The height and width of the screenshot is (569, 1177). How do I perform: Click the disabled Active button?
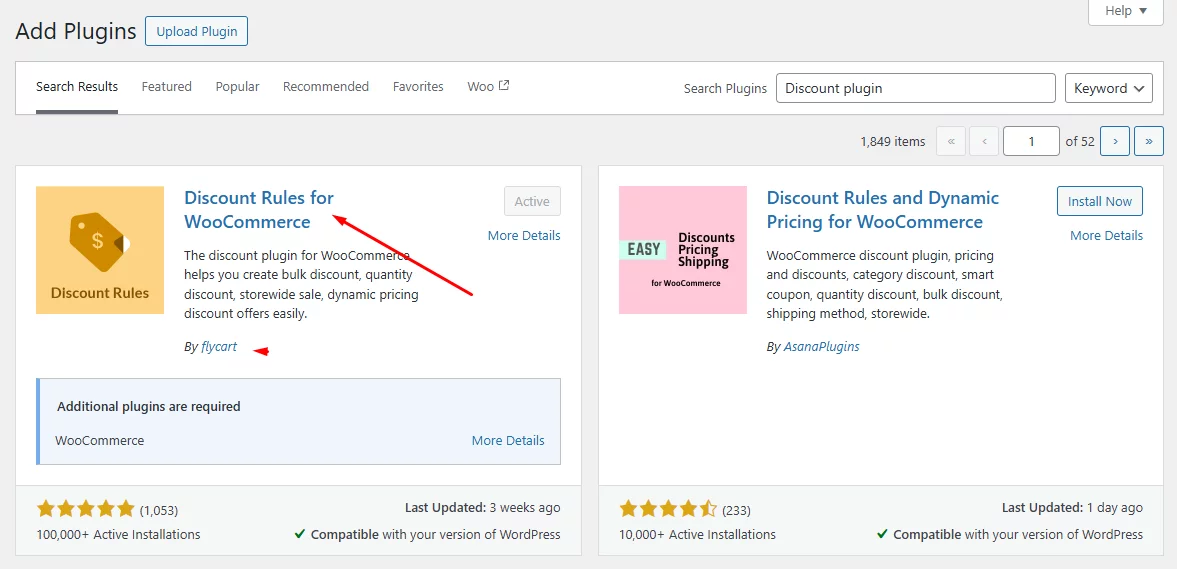532,201
